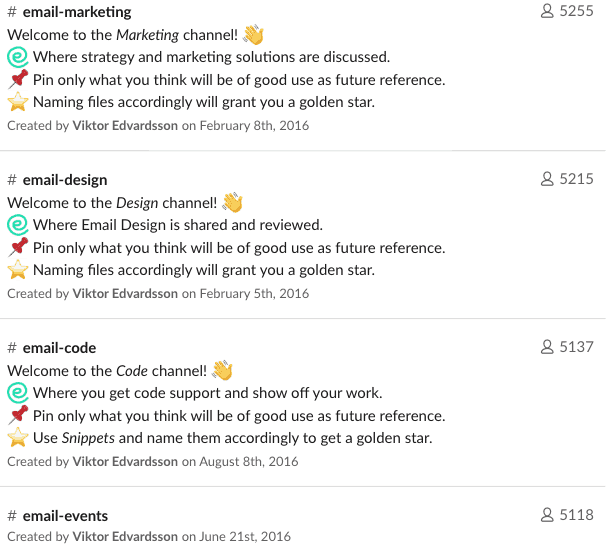The width and height of the screenshot is (607, 553).
Task: Click the waving hand emoji in Marketing welcome
Action: (253, 34)
